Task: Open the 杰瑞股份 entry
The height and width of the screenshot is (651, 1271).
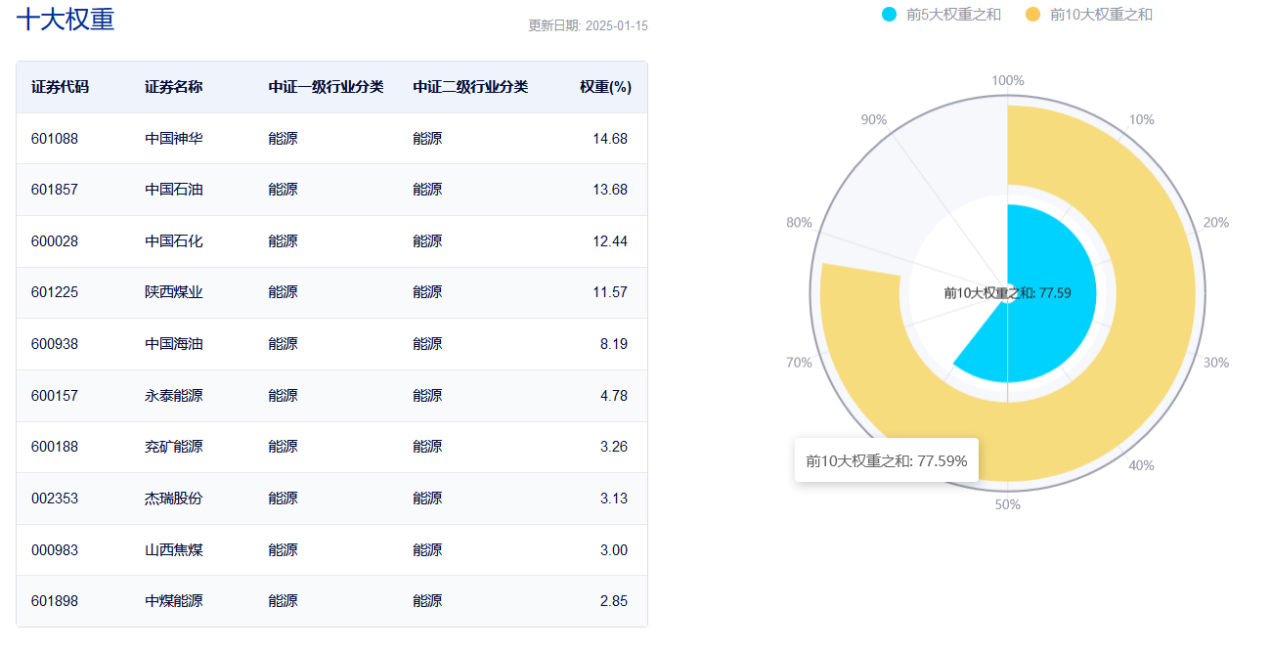Action: (x=174, y=499)
